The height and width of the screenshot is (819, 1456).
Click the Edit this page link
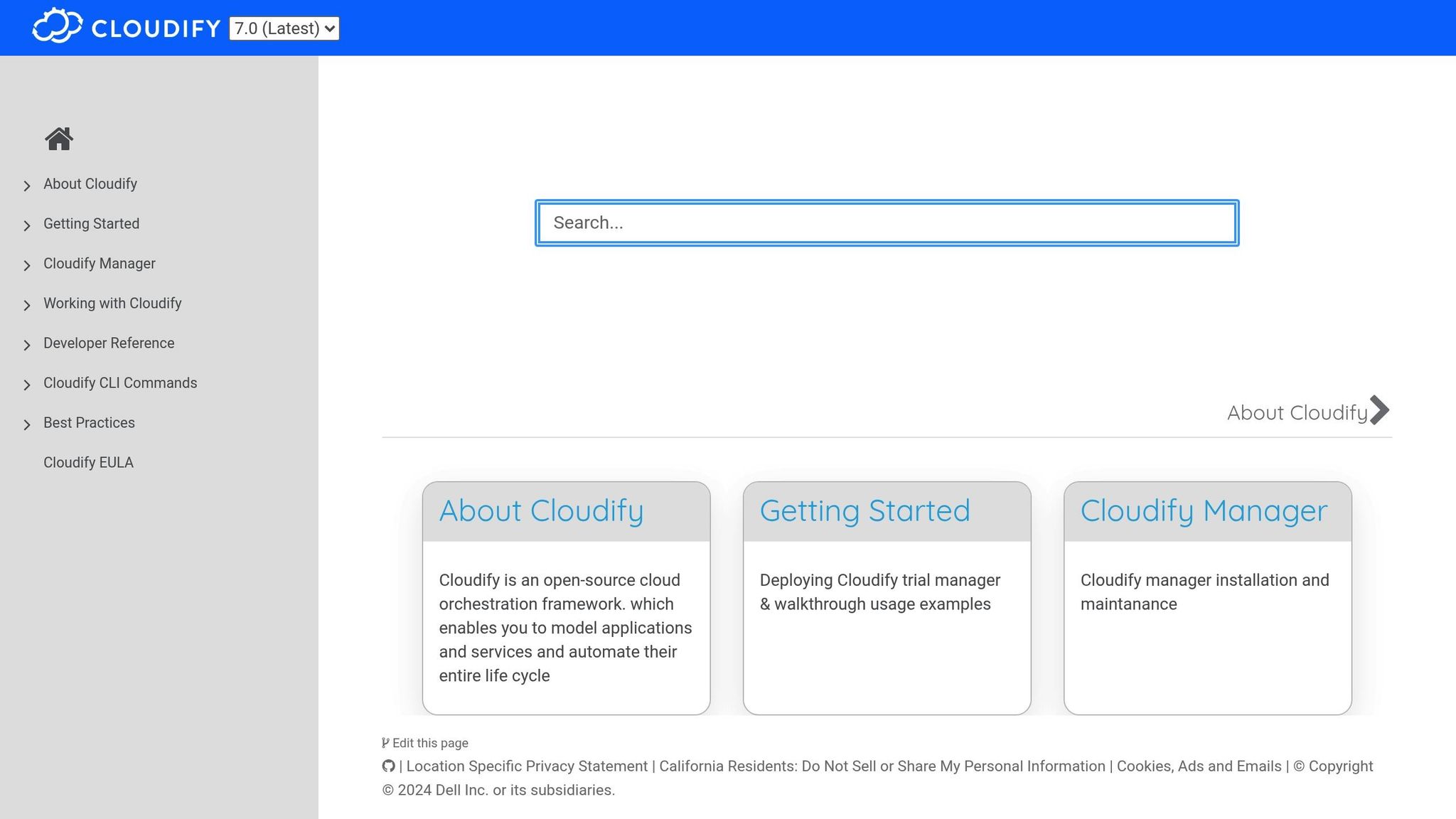(430, 743)
